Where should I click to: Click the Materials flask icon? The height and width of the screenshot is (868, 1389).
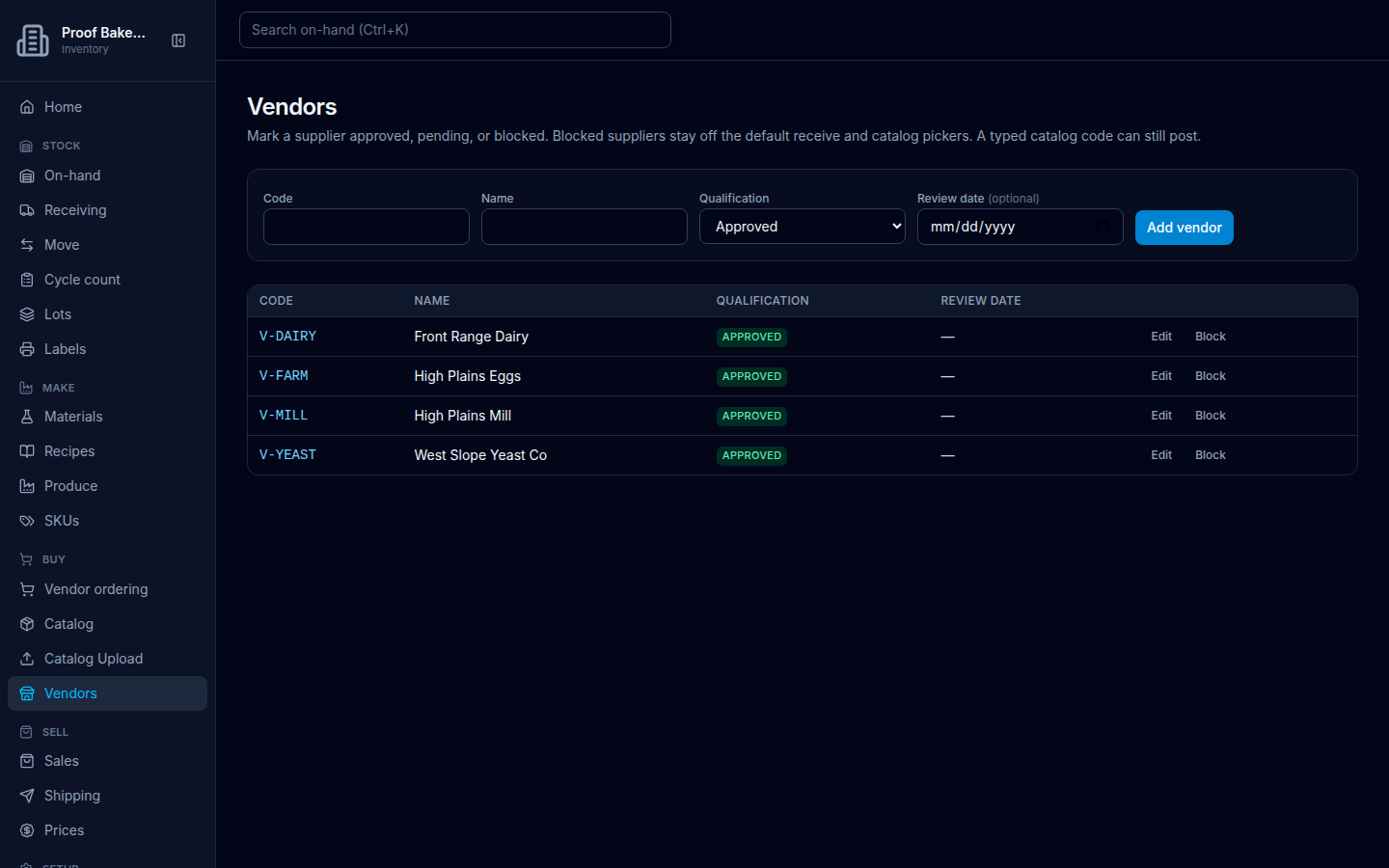[27, 417]
